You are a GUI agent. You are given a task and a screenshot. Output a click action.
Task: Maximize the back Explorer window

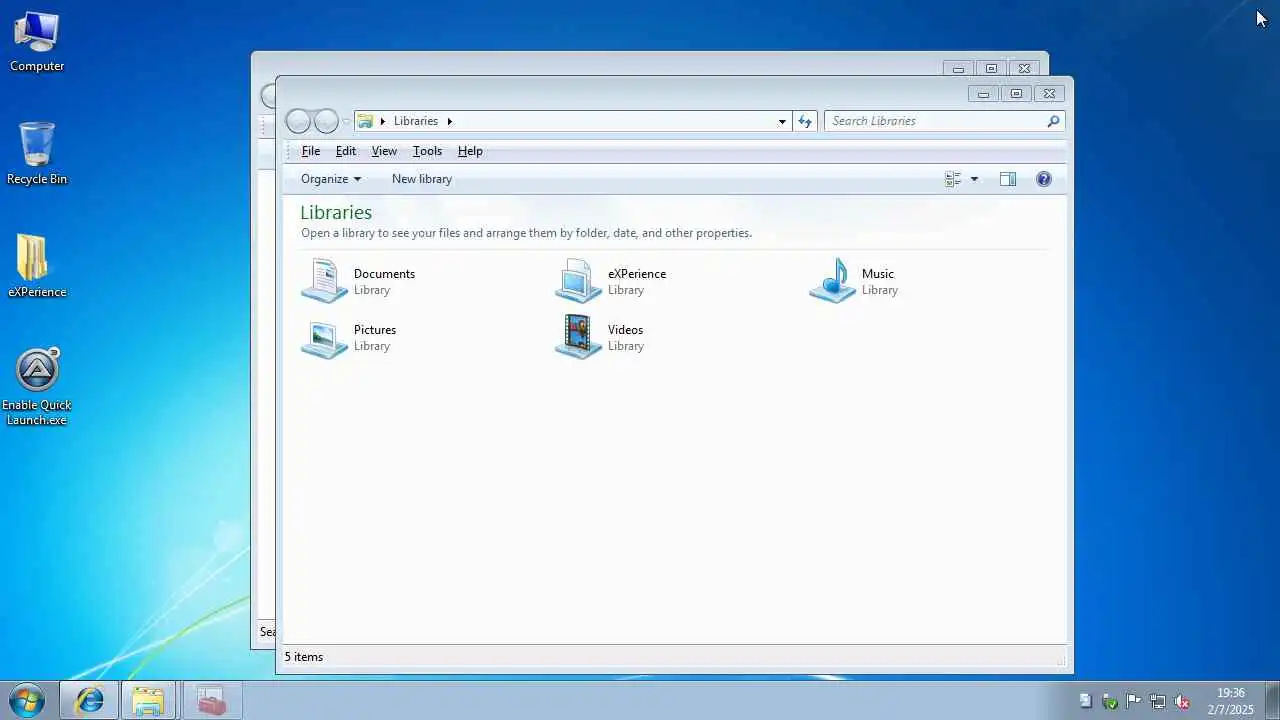991,69
